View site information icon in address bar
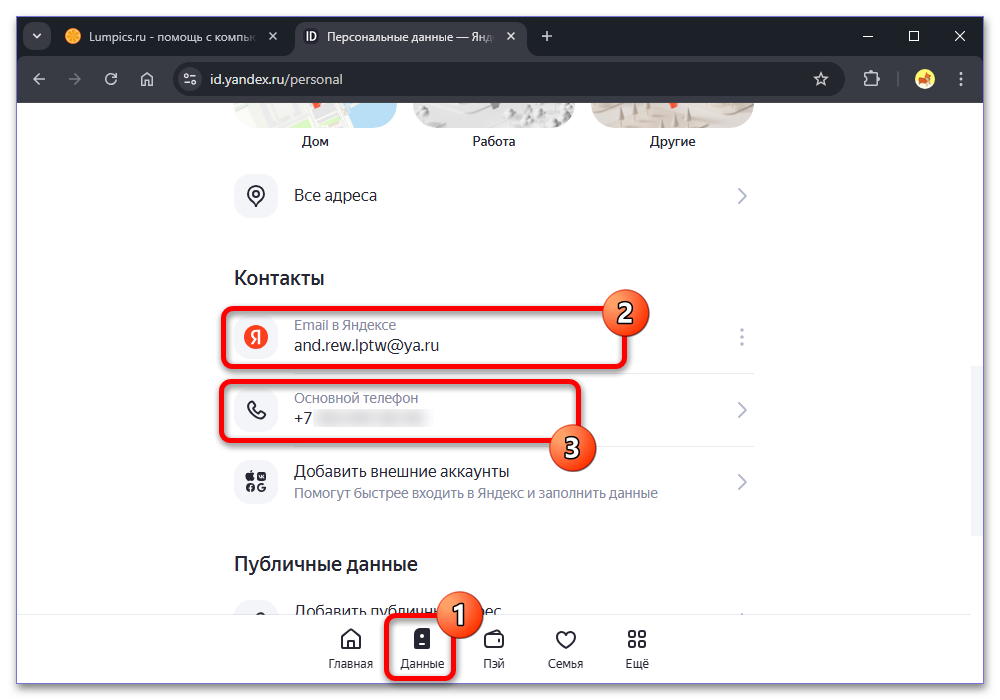Screen dimensions: 1000x700 coord(190,79)
